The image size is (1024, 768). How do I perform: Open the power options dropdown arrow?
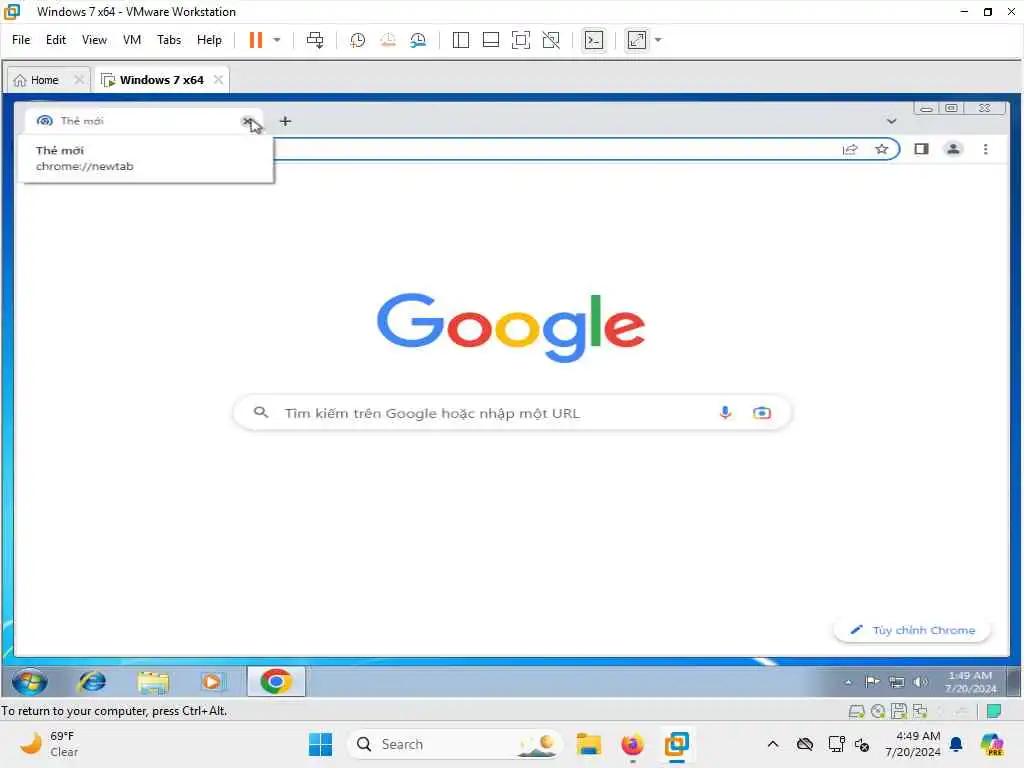coord(277,40)
